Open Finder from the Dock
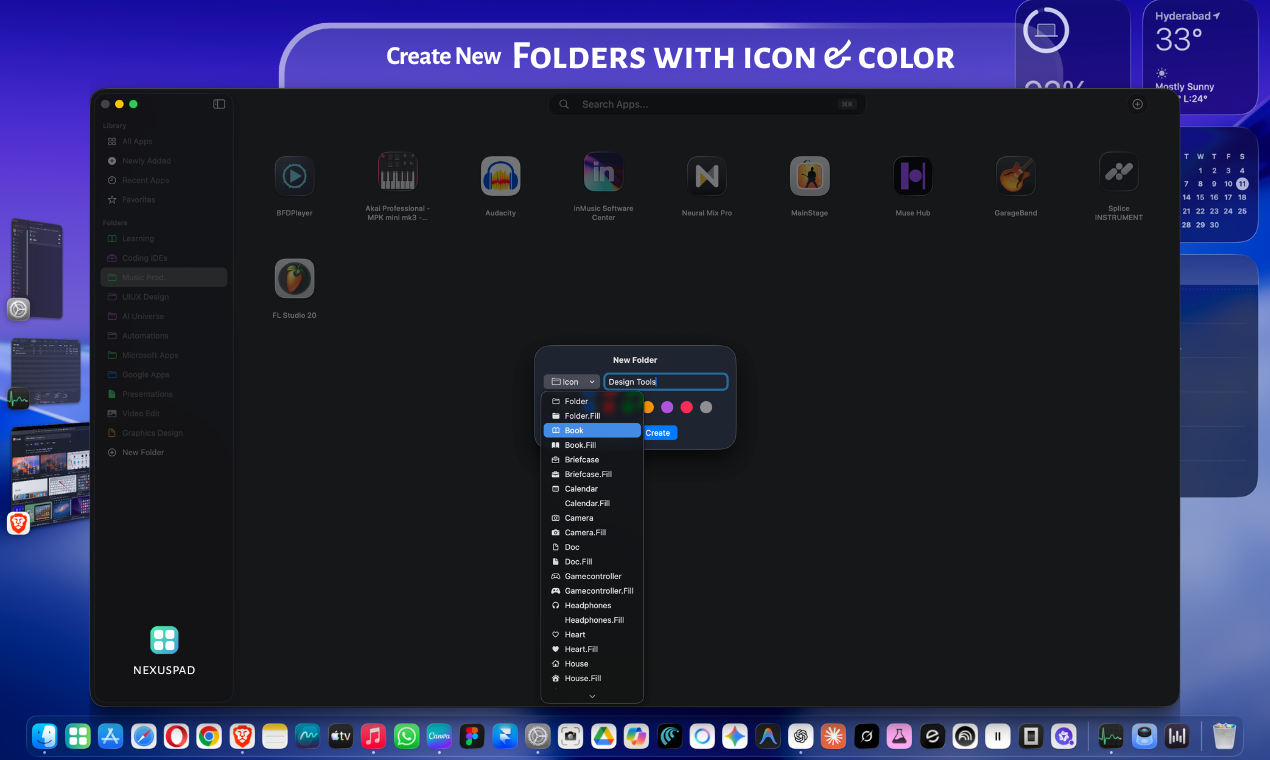Image resolution: width=1270 pixels, height=760 pixels. [x=45, y=737]
